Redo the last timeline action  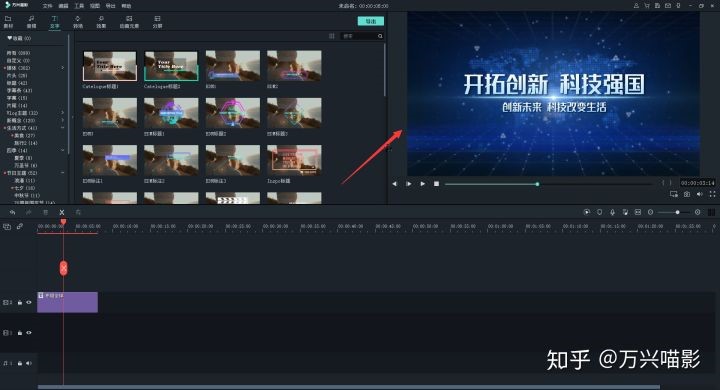pyautogui.click(x=28, y=212)
